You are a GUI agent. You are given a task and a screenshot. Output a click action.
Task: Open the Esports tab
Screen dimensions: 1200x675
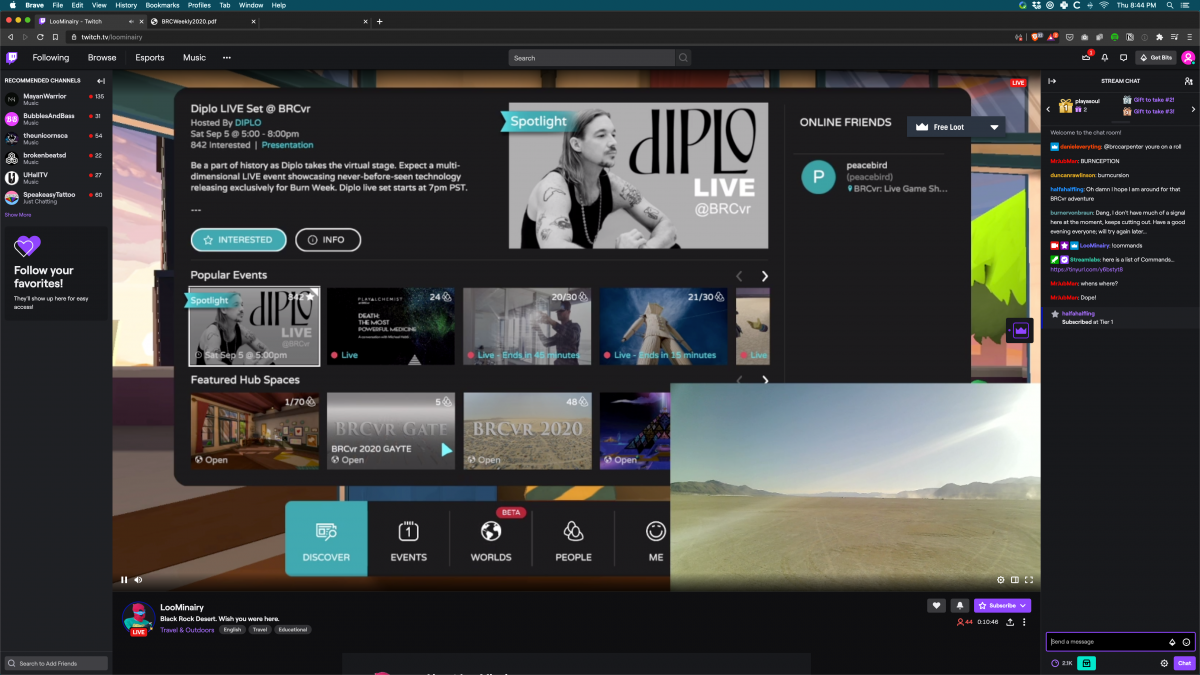point(150,58)
